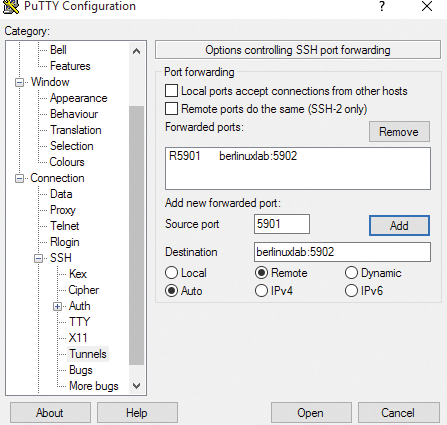Toggle Remote ports do the same checkbox

[x=171, y=109]
